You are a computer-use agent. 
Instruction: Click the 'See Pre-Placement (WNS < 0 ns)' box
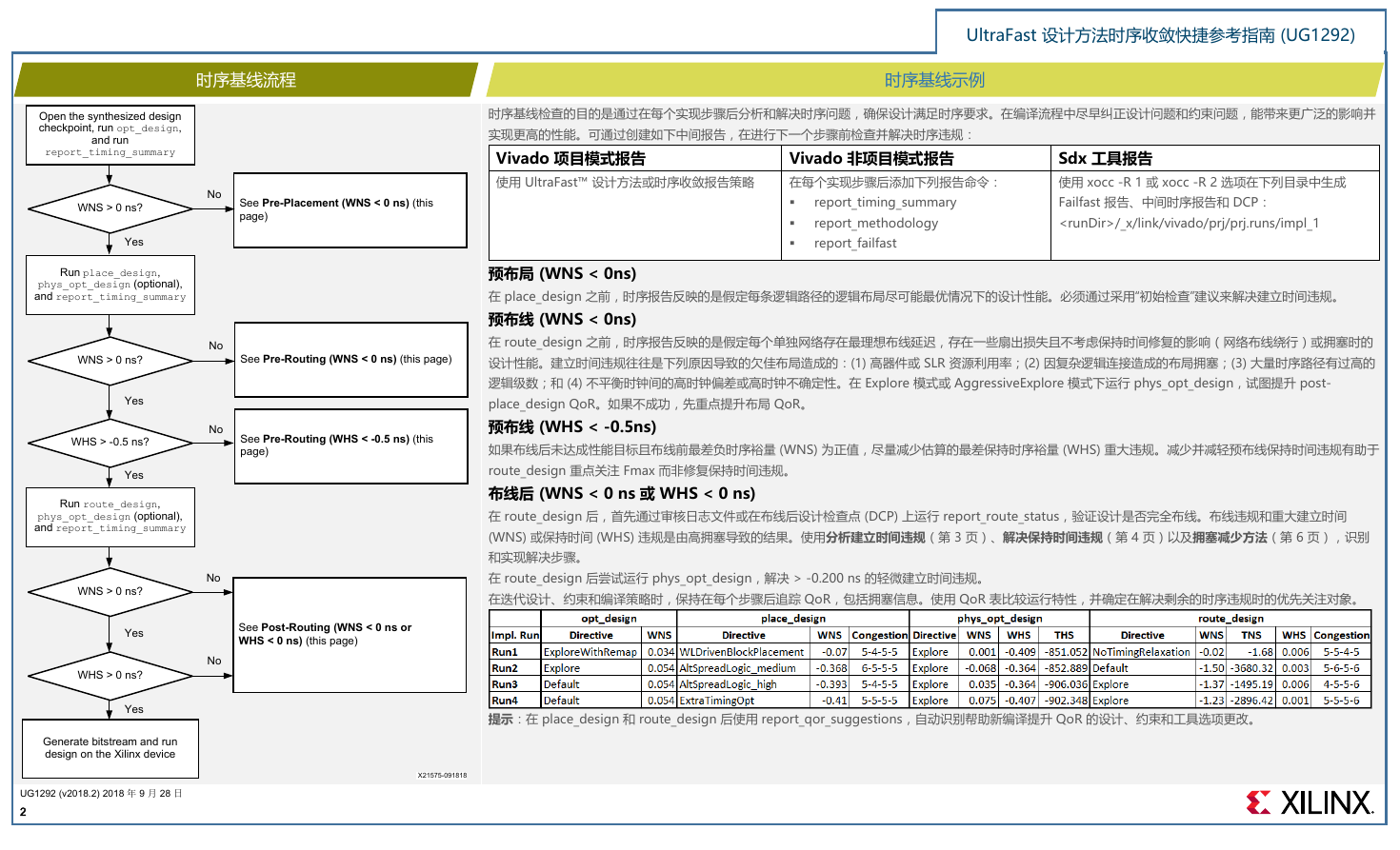(350, 209)
